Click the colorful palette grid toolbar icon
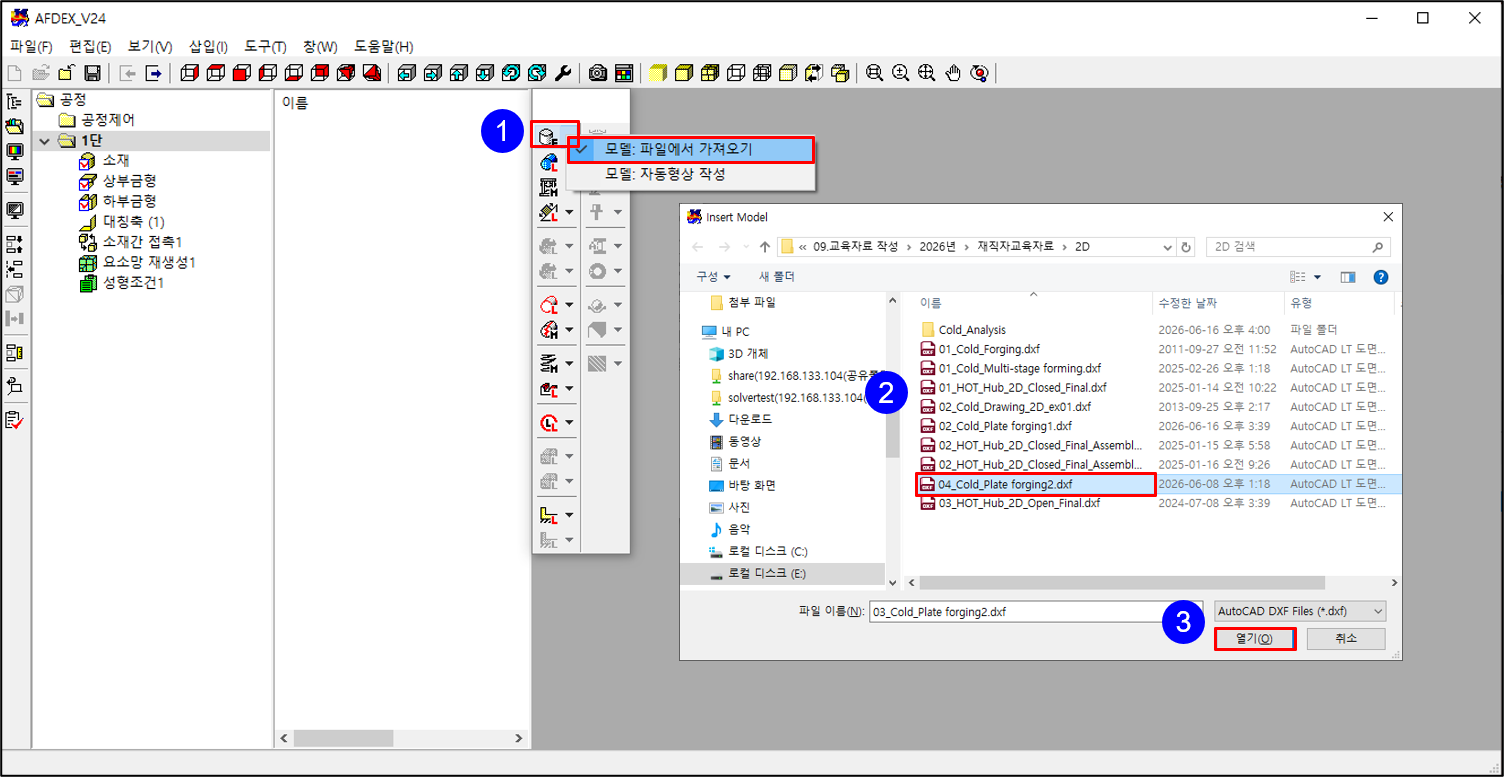 (623, 73)
